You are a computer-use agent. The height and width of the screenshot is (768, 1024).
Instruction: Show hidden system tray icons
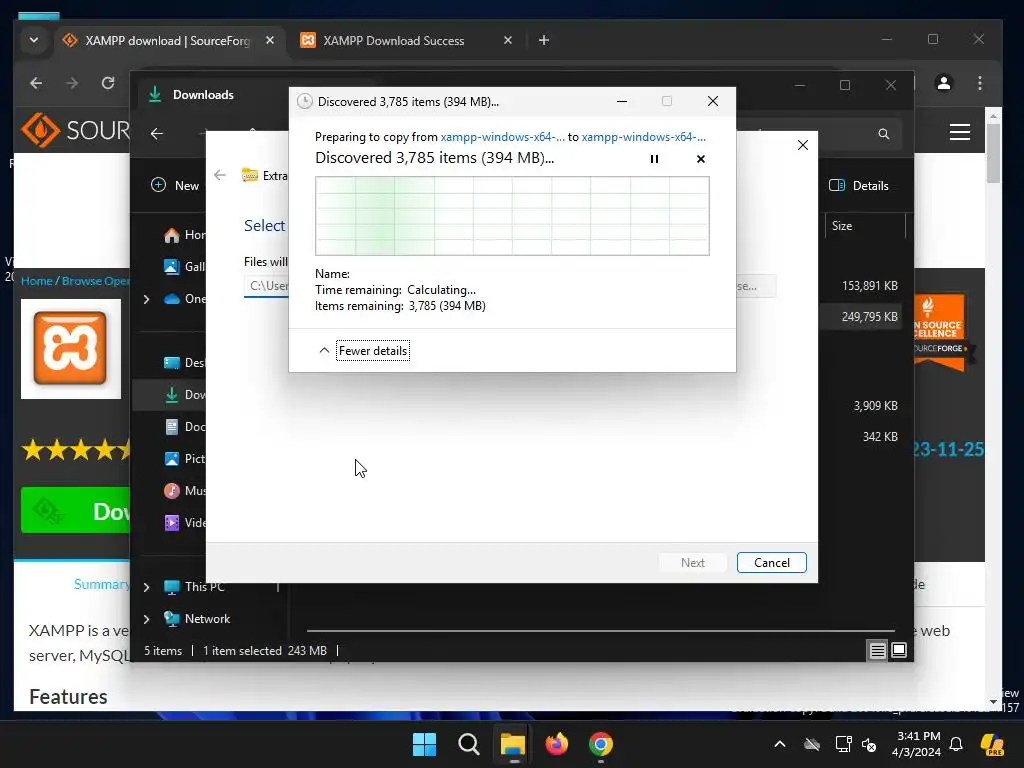[780, 744]
